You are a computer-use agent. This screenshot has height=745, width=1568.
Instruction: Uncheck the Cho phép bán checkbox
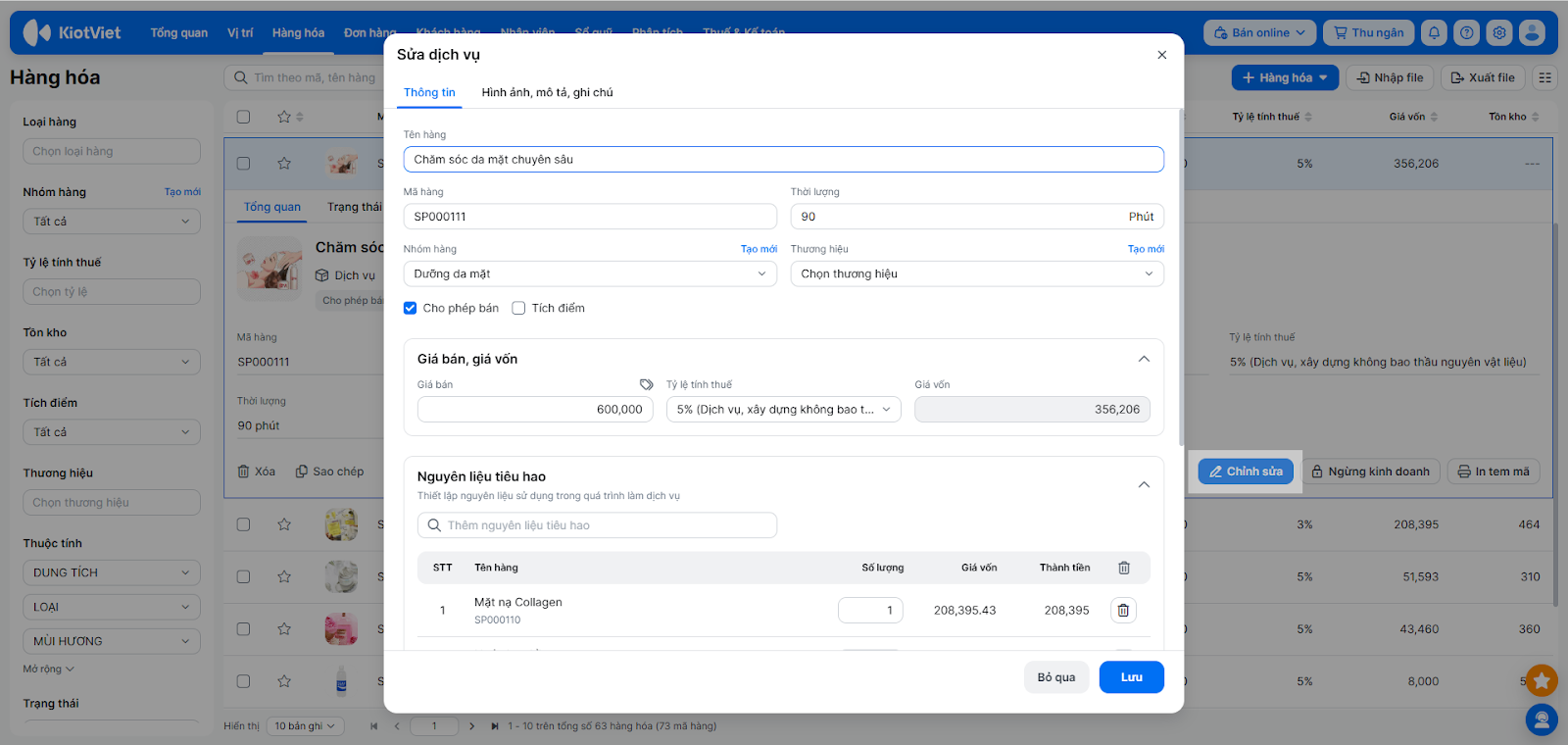[x=411, y=308]
